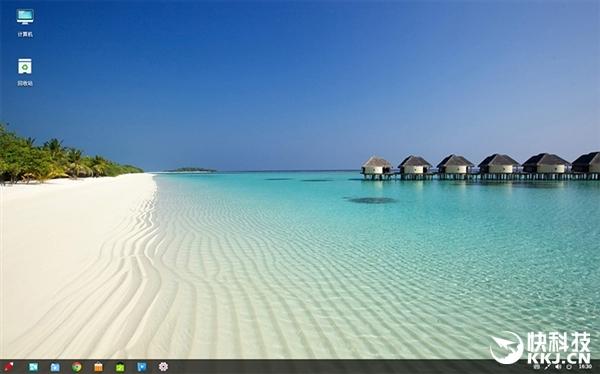Image resolution: width=600 pixels, height=374 pixels.
Task: Open the 16:30 clock in the tray
Action: pyautogui.click(x=585, y=367)
